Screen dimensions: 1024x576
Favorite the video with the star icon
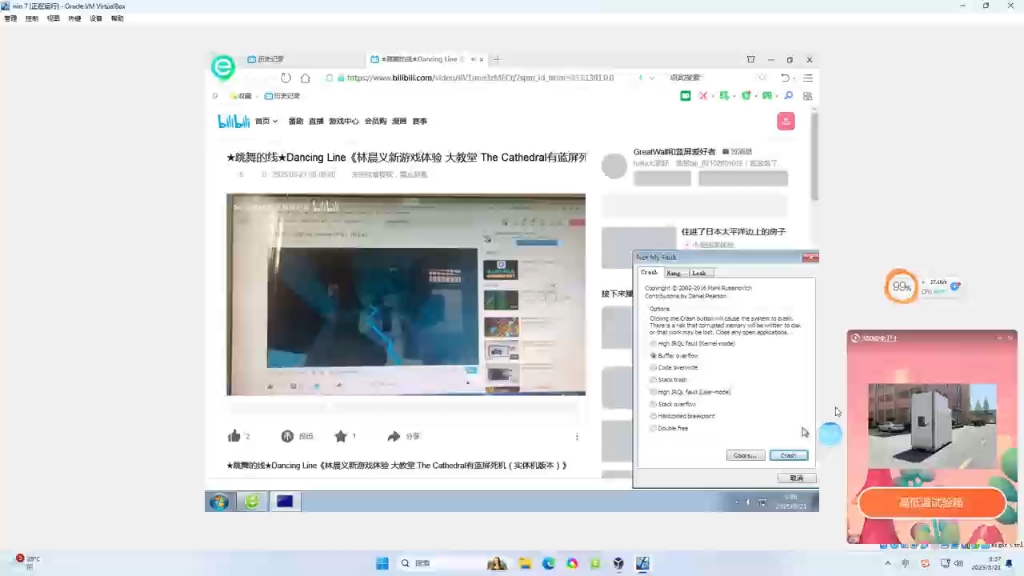(340, 436)
